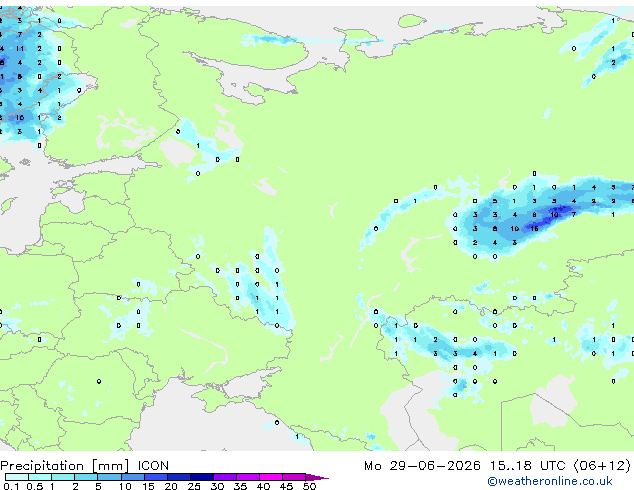Select the legend swatch between 20 and 25

[x=179, y=477]
